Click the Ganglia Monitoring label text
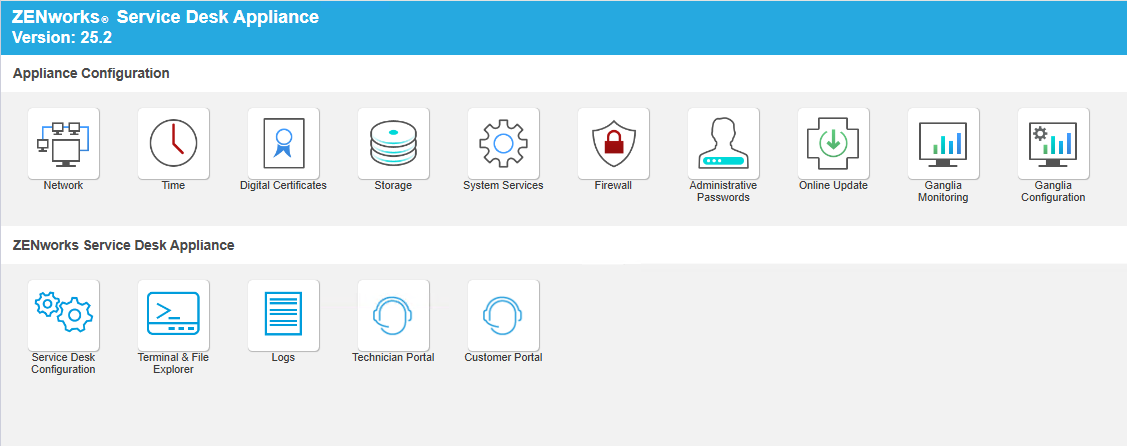This screenshot has width=1127, height=446. point(943,191)
